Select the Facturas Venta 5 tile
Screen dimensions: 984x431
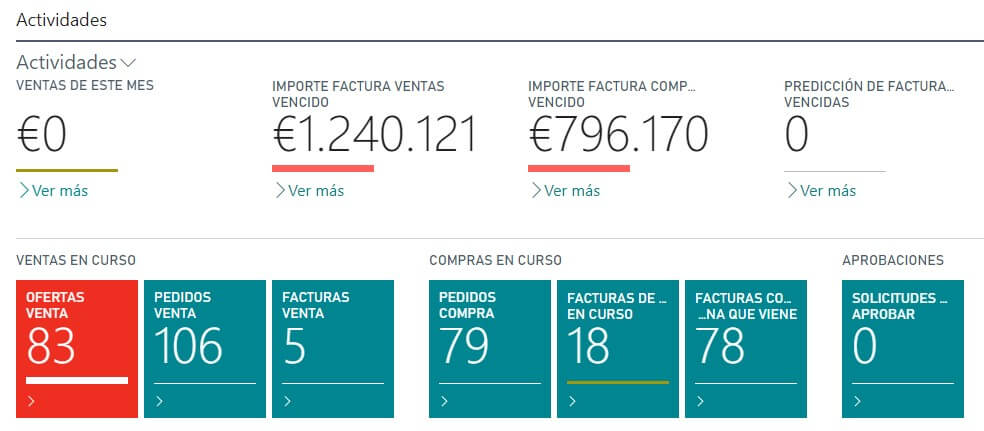(x=333, y=340)
